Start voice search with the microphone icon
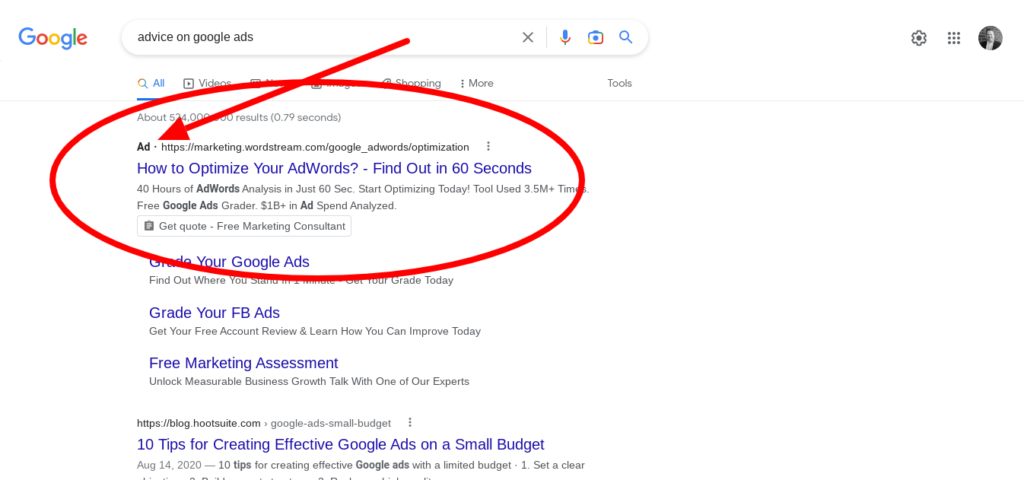The image size is (1024, 480). point(565,37)
